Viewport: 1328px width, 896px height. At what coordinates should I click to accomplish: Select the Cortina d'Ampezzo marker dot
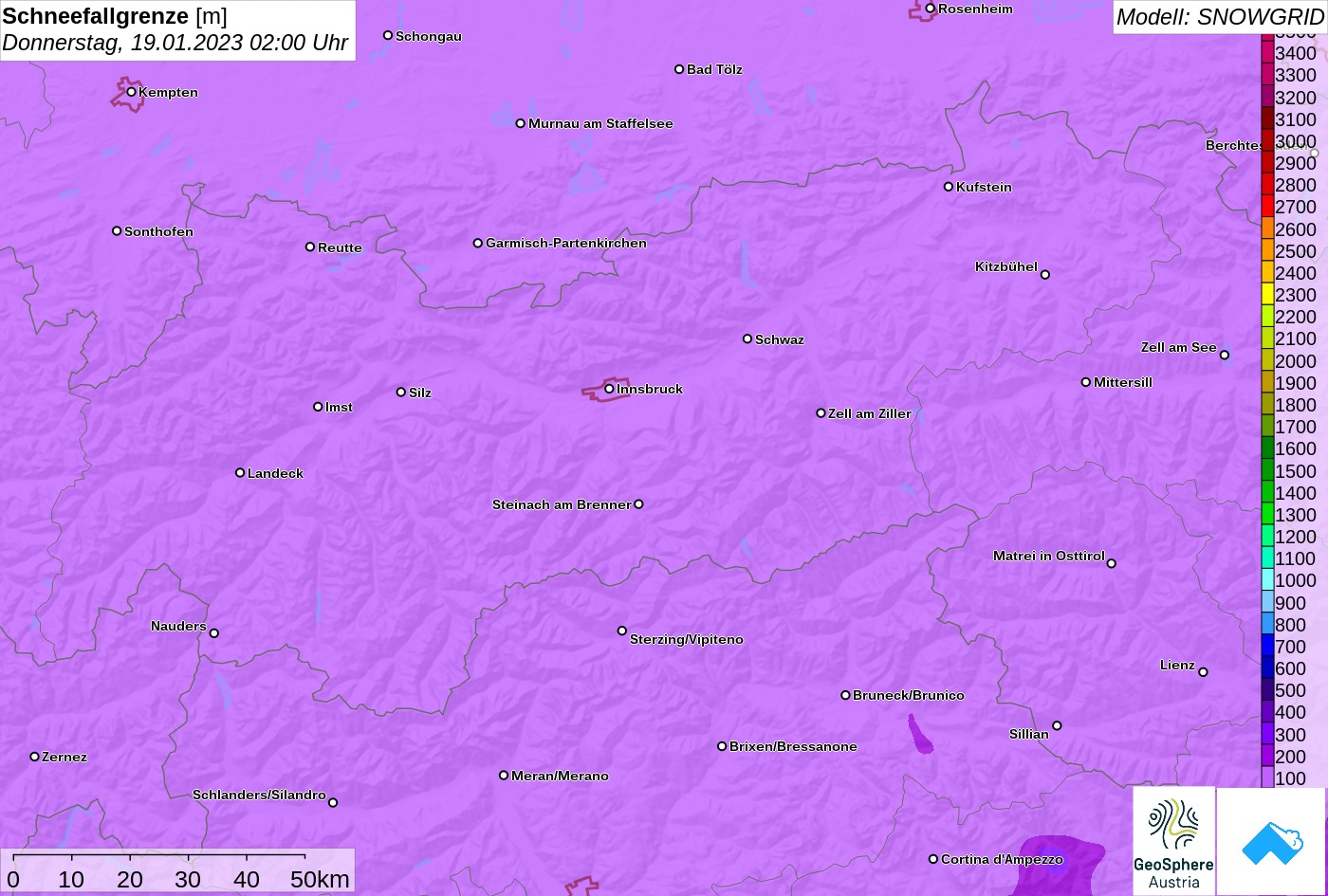point(933,859)
